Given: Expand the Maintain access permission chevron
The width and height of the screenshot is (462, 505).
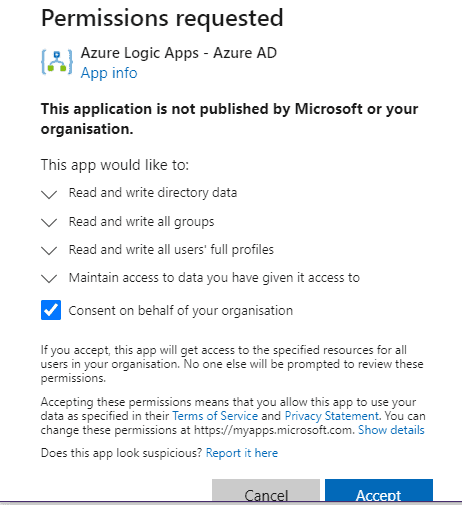Looking at the screenshot, I should pos(49,278).
